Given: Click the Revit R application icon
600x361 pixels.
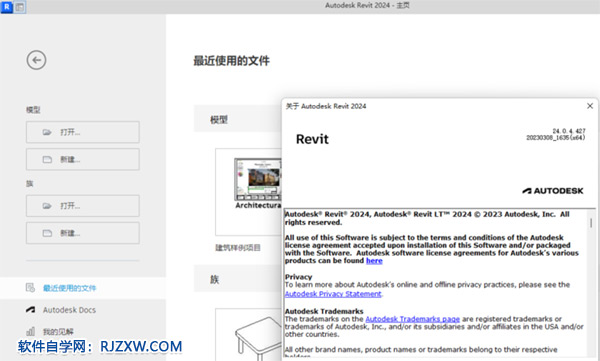Looking at the screenshot, I should [x=7, y=7].
